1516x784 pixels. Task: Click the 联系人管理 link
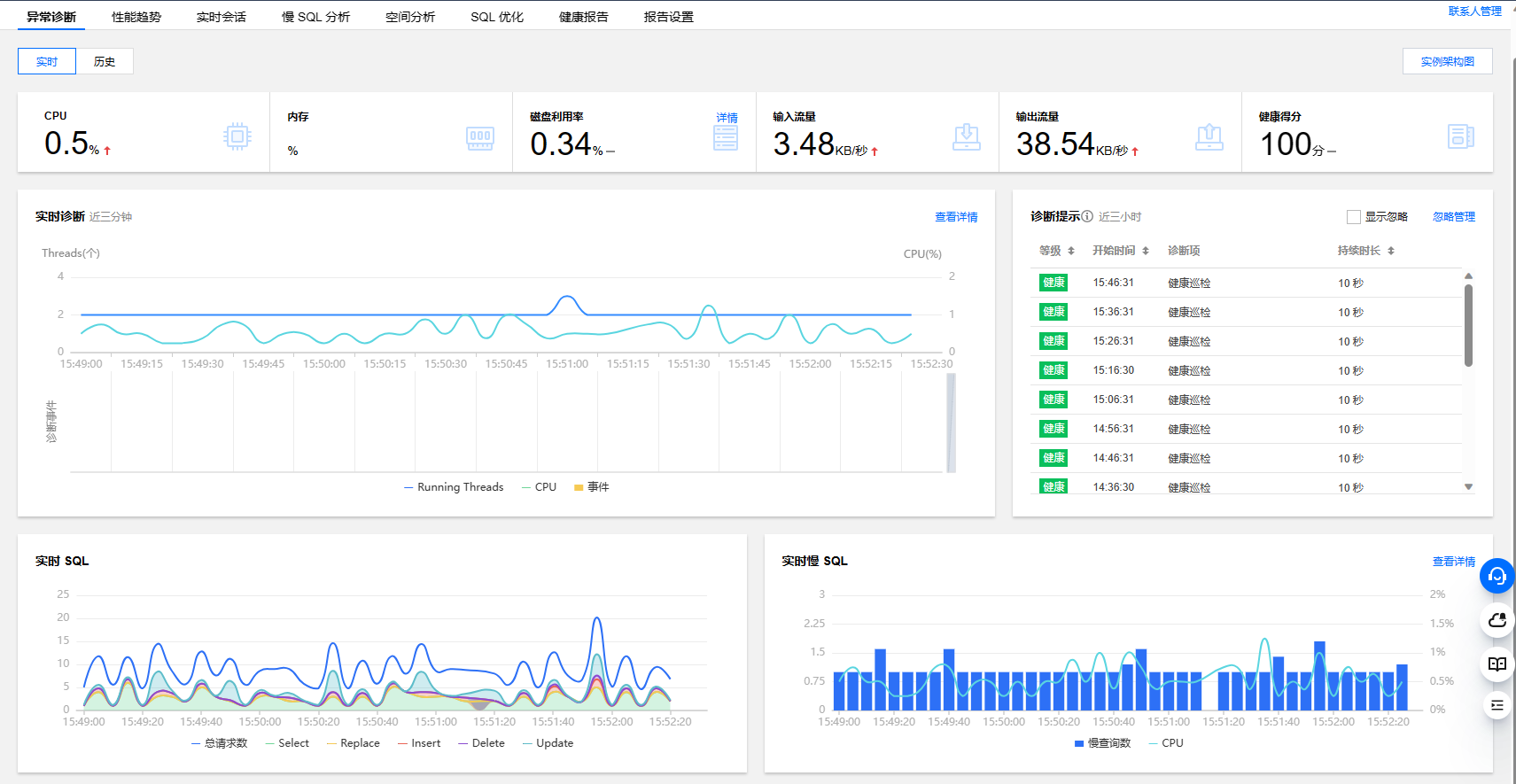coord(1475,12)
